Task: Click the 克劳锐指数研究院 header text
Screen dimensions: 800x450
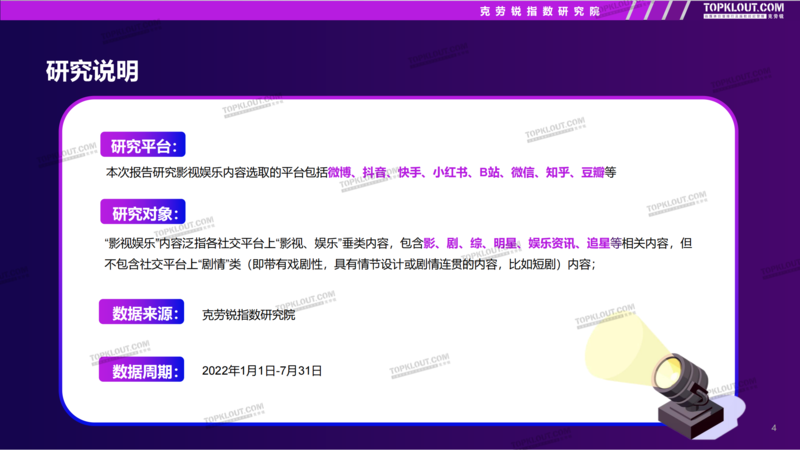Action: point(539,11)
